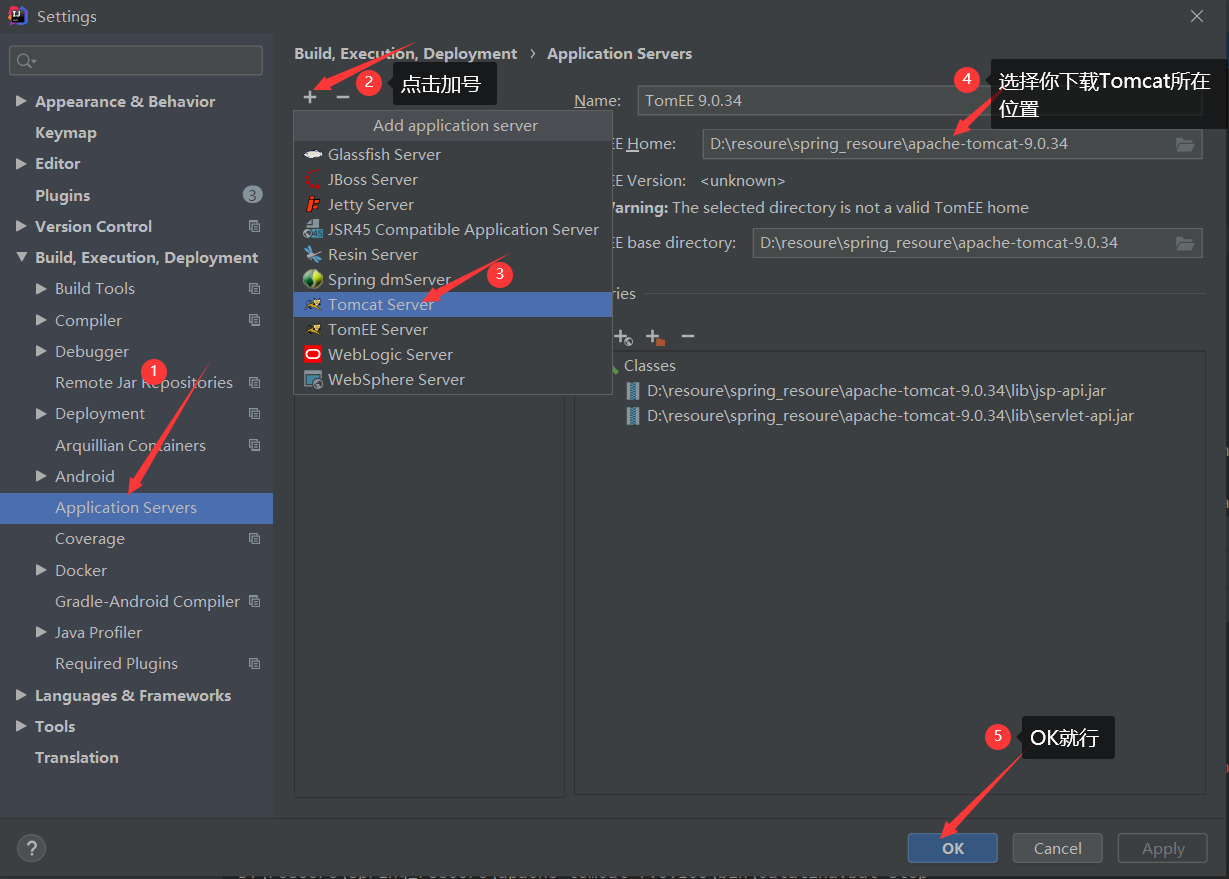Browse folder for TomEE base directory

point(1185,243)
